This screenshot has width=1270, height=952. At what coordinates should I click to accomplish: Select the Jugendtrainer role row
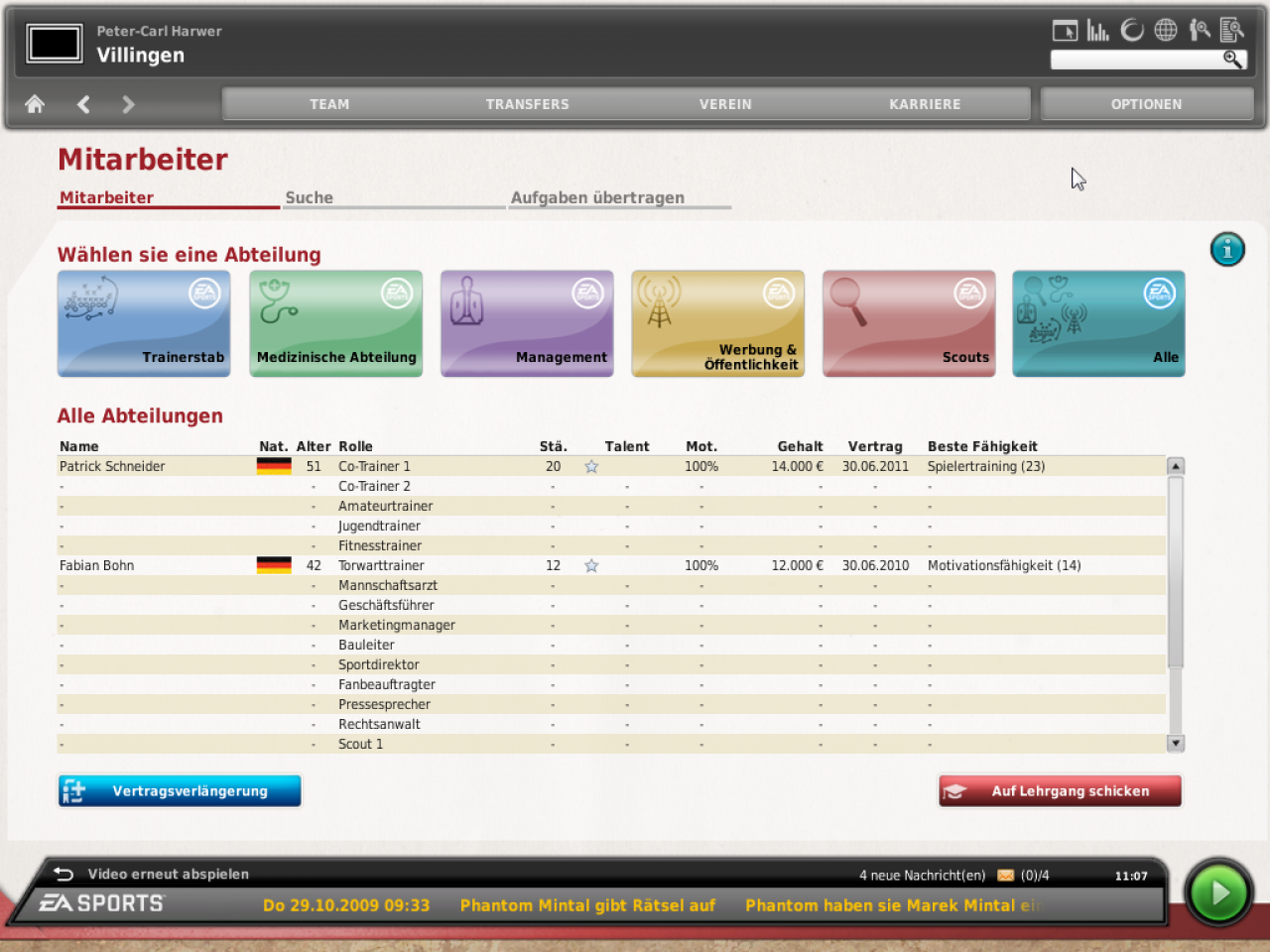pos(611,526)
